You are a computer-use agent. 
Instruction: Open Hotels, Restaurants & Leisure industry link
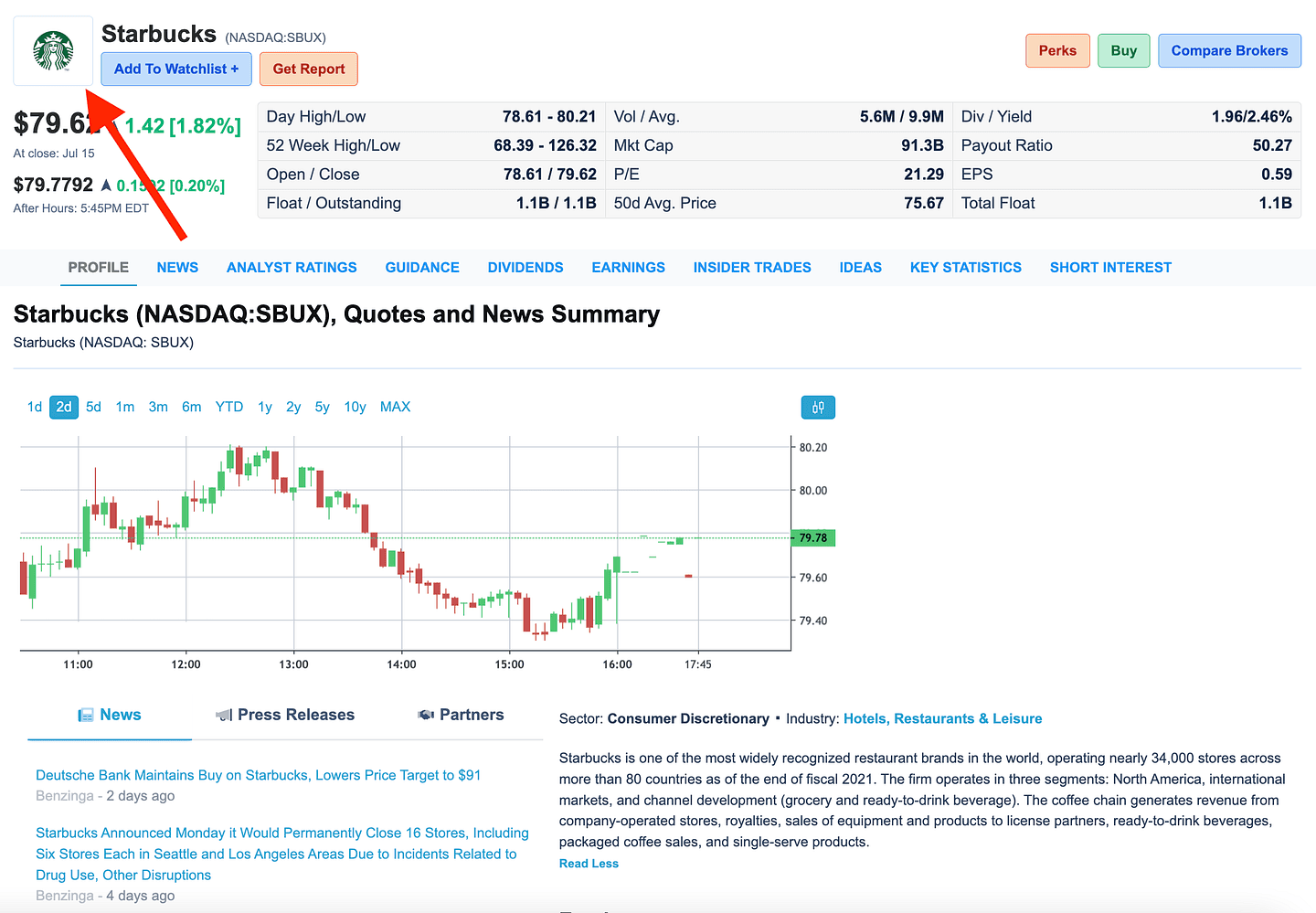(942, 718)
